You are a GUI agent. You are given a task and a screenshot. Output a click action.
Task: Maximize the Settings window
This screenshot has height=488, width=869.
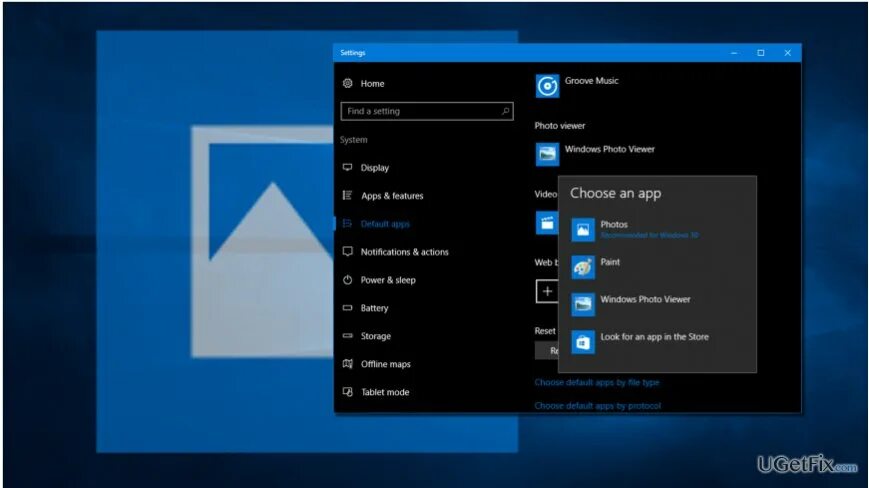761,53
